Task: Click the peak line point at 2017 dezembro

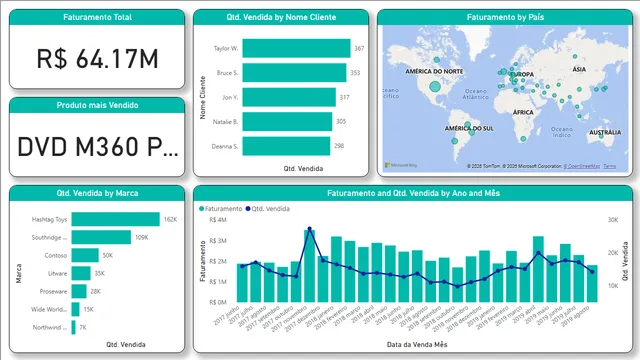Action: 309,229
